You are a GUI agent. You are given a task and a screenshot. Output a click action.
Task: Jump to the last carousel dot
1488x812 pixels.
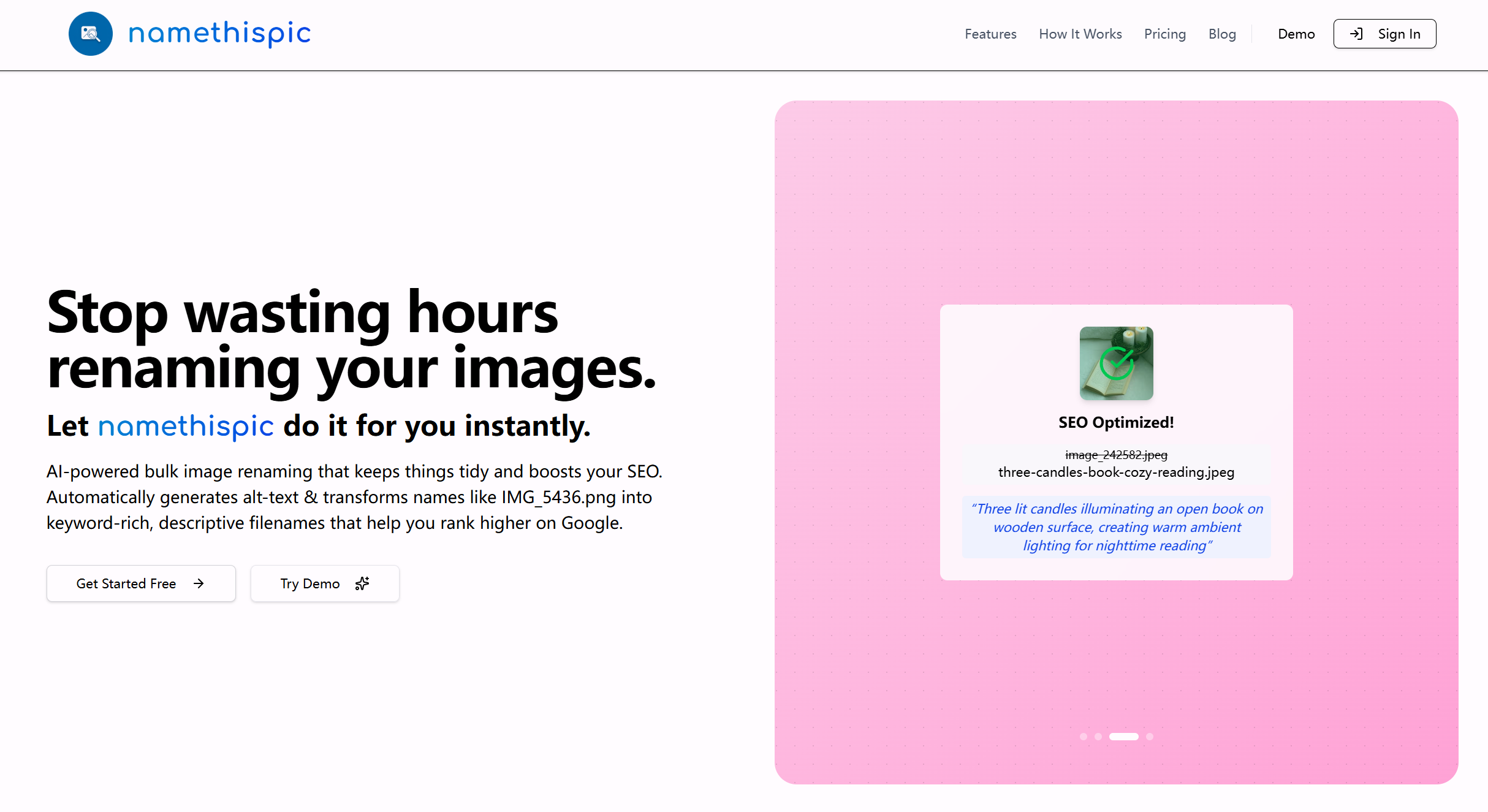coord(1150,737)
